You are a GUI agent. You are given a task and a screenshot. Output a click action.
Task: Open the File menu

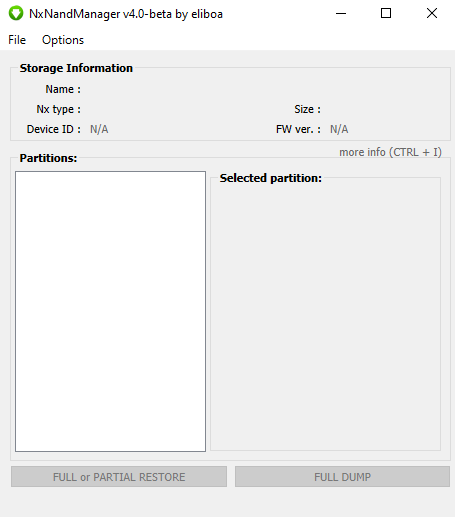click(x=17, y=40)
